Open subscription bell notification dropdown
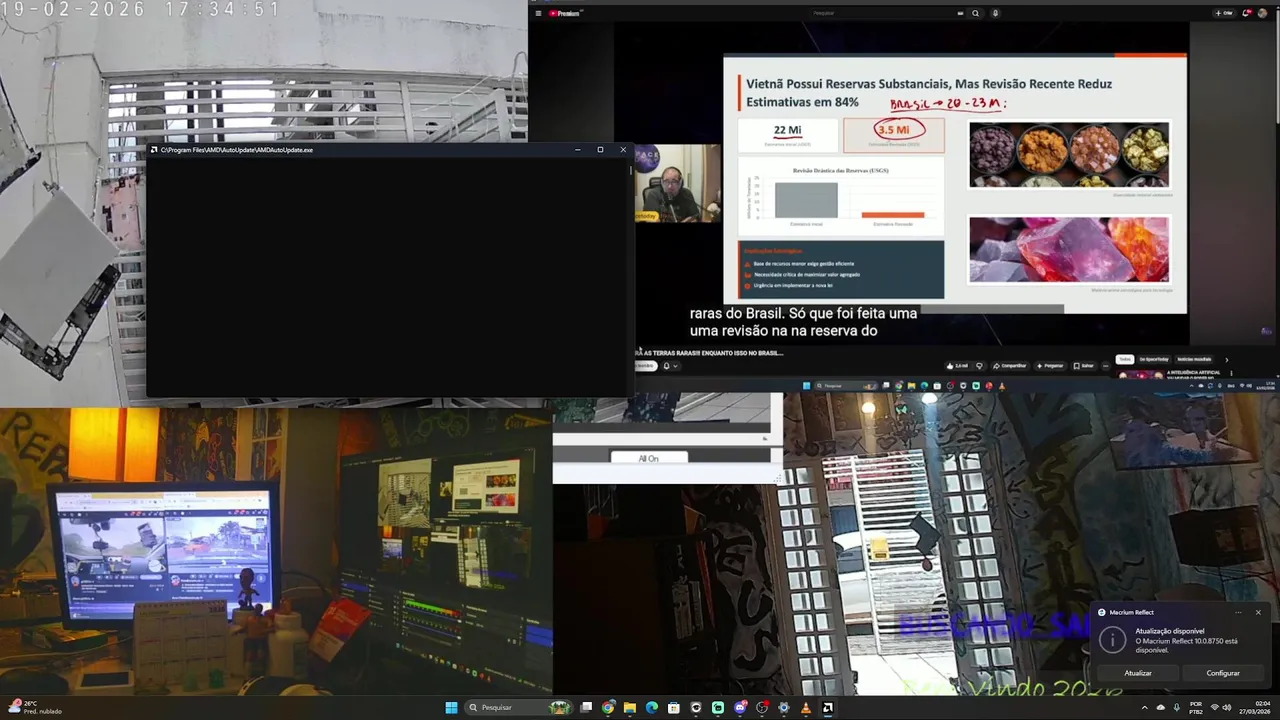The width and height of the screenshot is (1280, 720). 669,366
